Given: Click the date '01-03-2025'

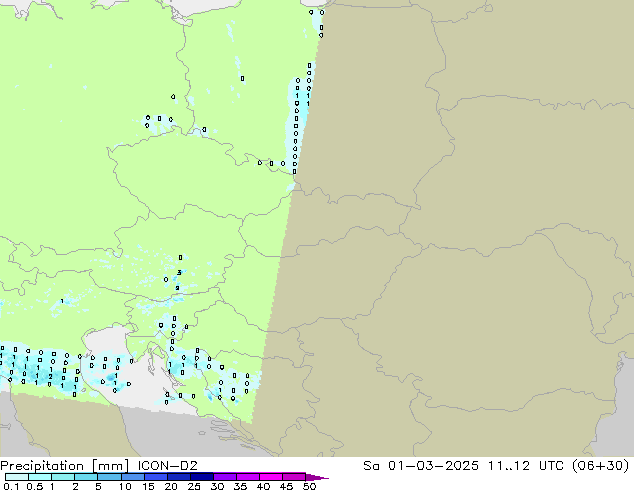Looking at the screenshot, I should point(433,466).
